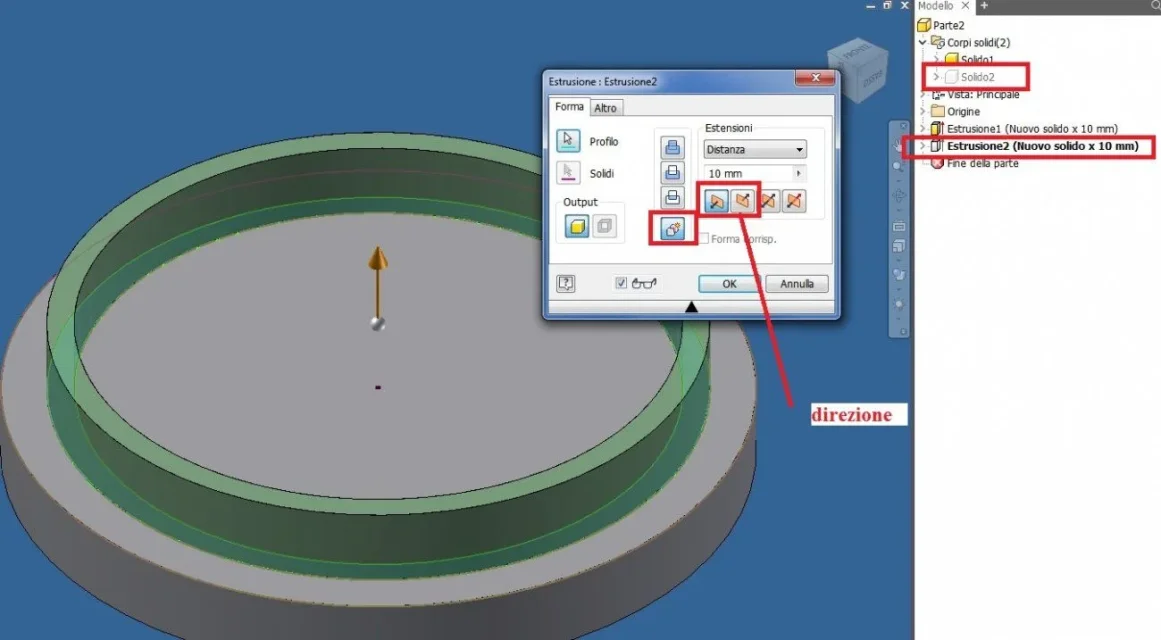Expand the Estrusione2 feature node
The height and width of the screenshot is (640, 1161).
923,146
